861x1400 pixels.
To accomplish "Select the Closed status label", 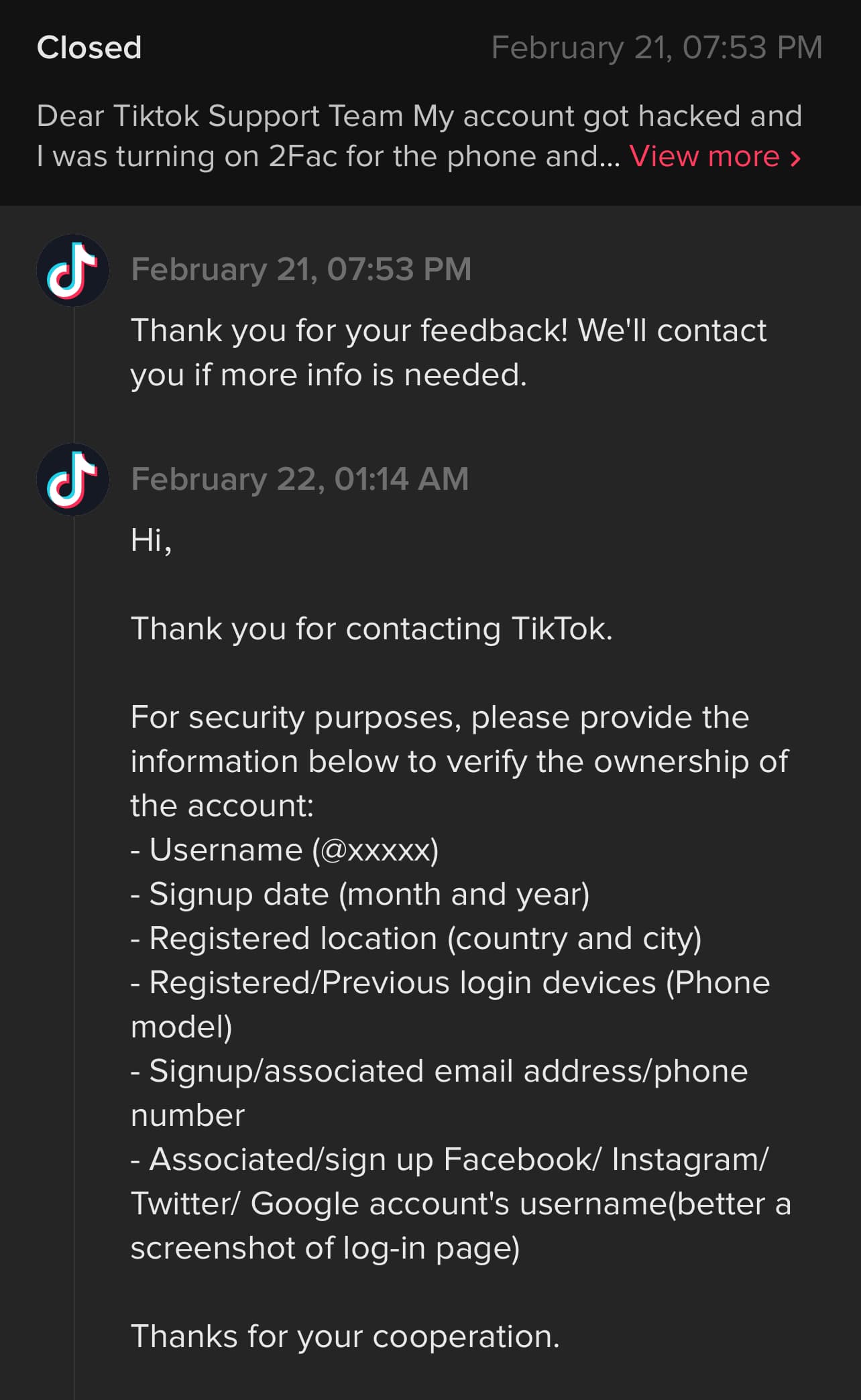I will (x=89, y=48).
